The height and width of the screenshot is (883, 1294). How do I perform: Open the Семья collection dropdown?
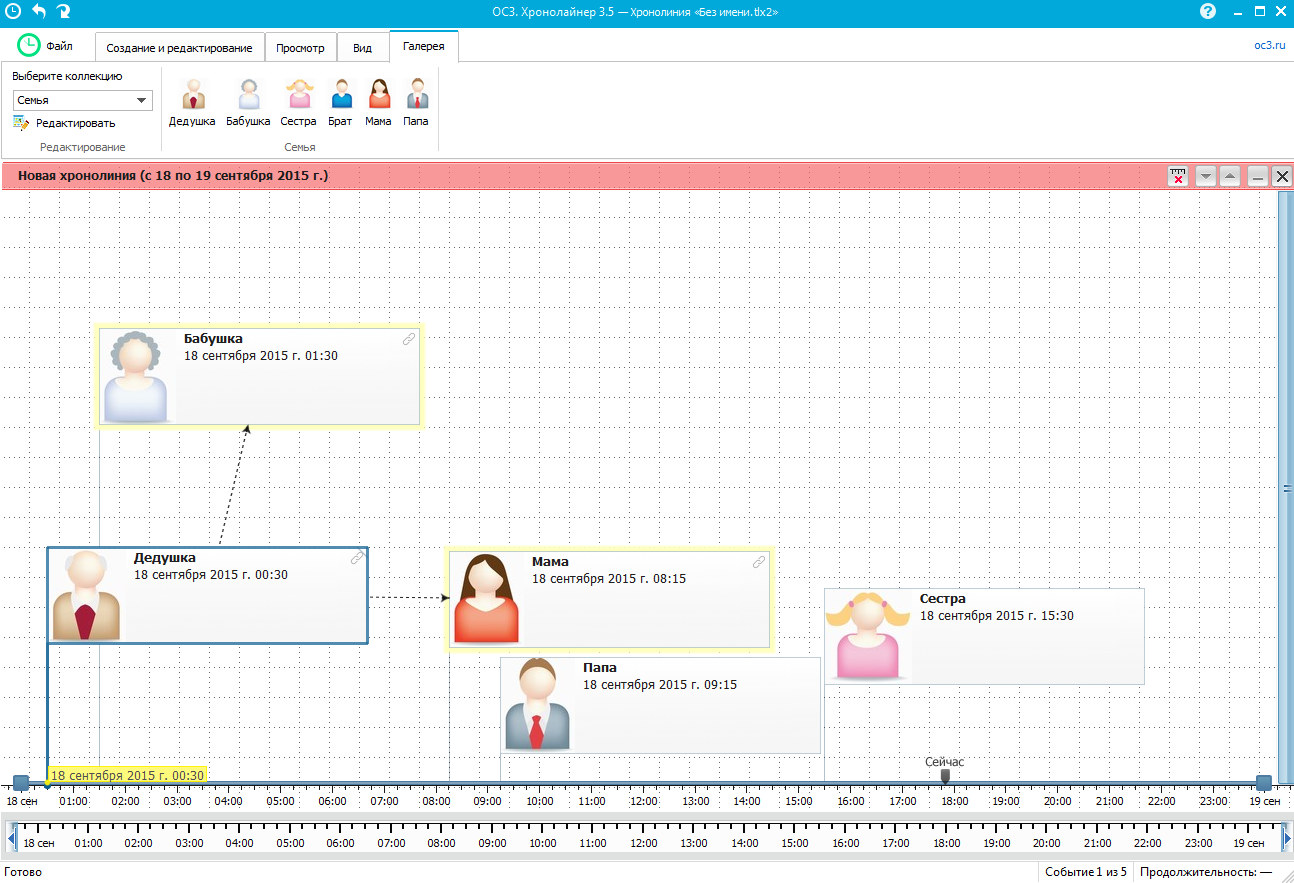82,100
